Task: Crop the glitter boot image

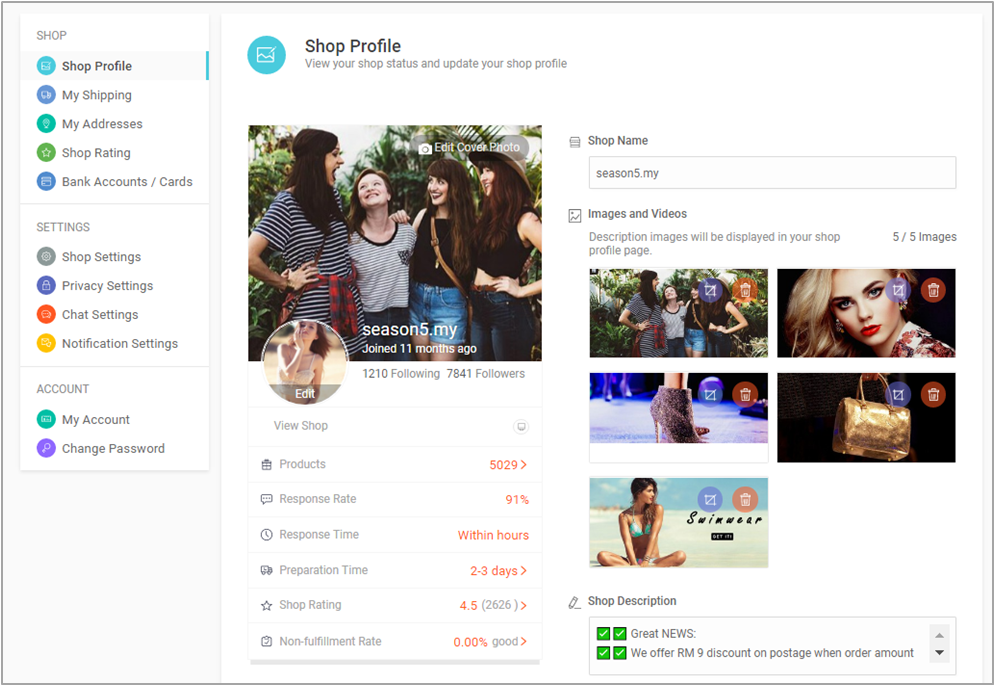Action: [x=710, y=395]
